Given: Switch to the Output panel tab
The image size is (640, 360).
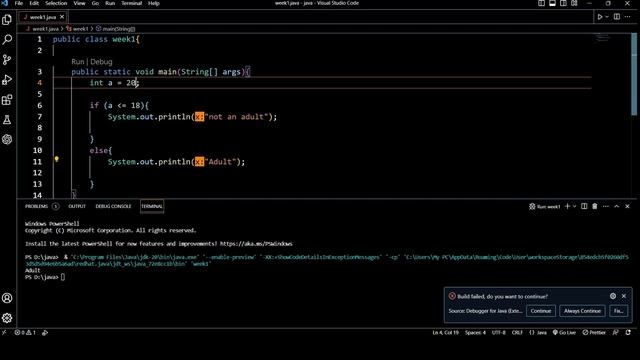Looking at the screenshot, I should click(x=77, y=206).
